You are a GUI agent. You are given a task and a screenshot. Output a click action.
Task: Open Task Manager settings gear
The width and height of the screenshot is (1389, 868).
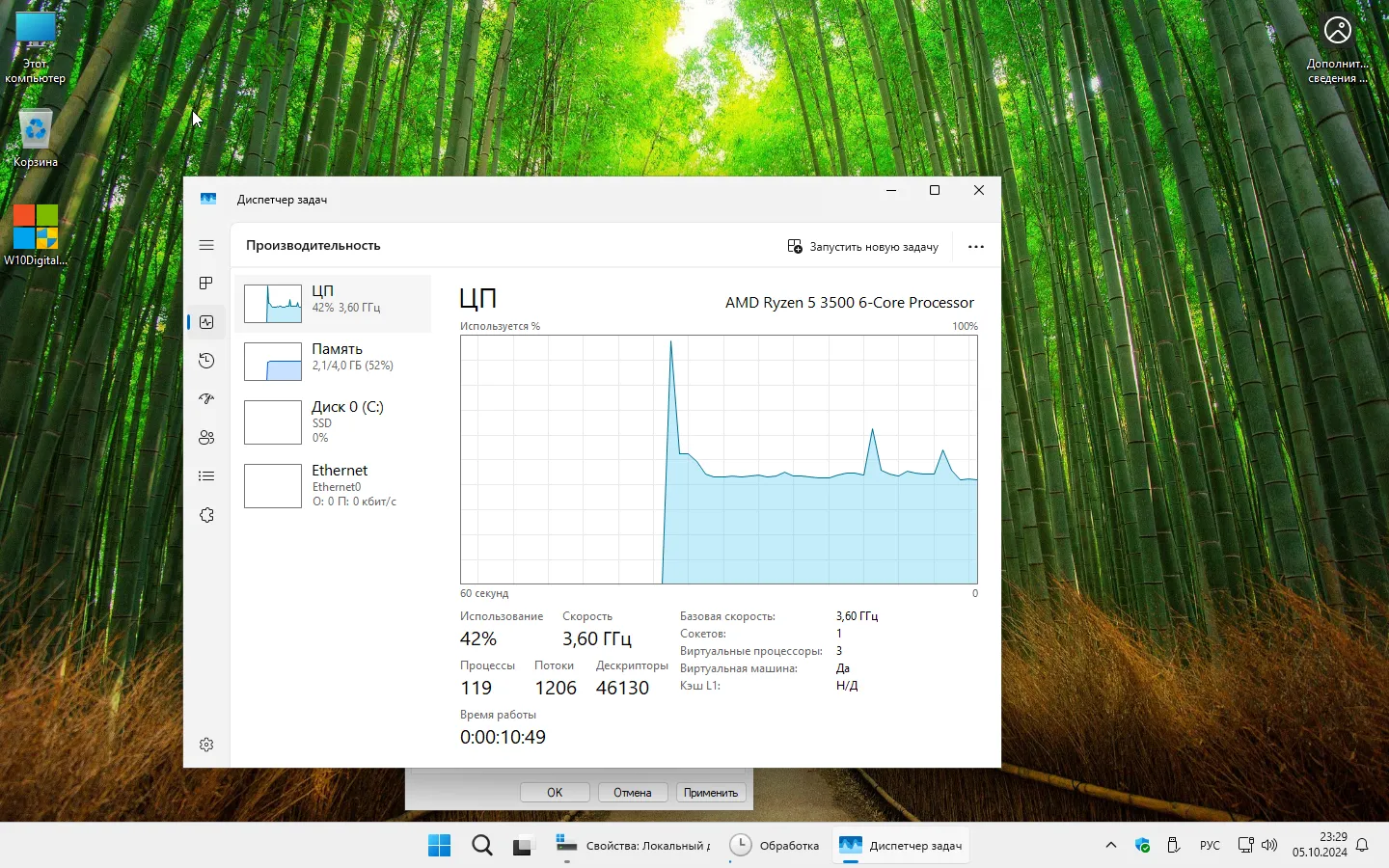pyautogui.click(x=206, y=745)
